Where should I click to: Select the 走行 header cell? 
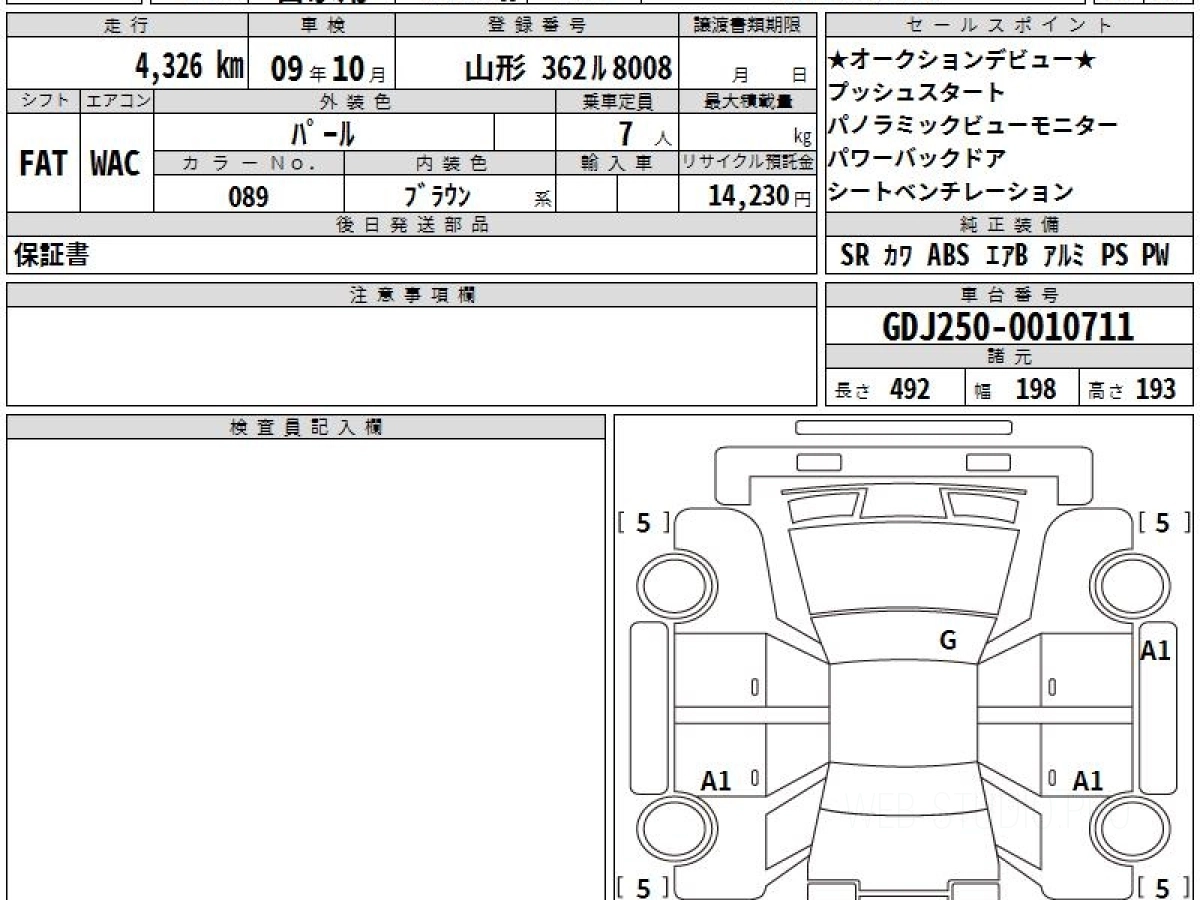point(127,26)
